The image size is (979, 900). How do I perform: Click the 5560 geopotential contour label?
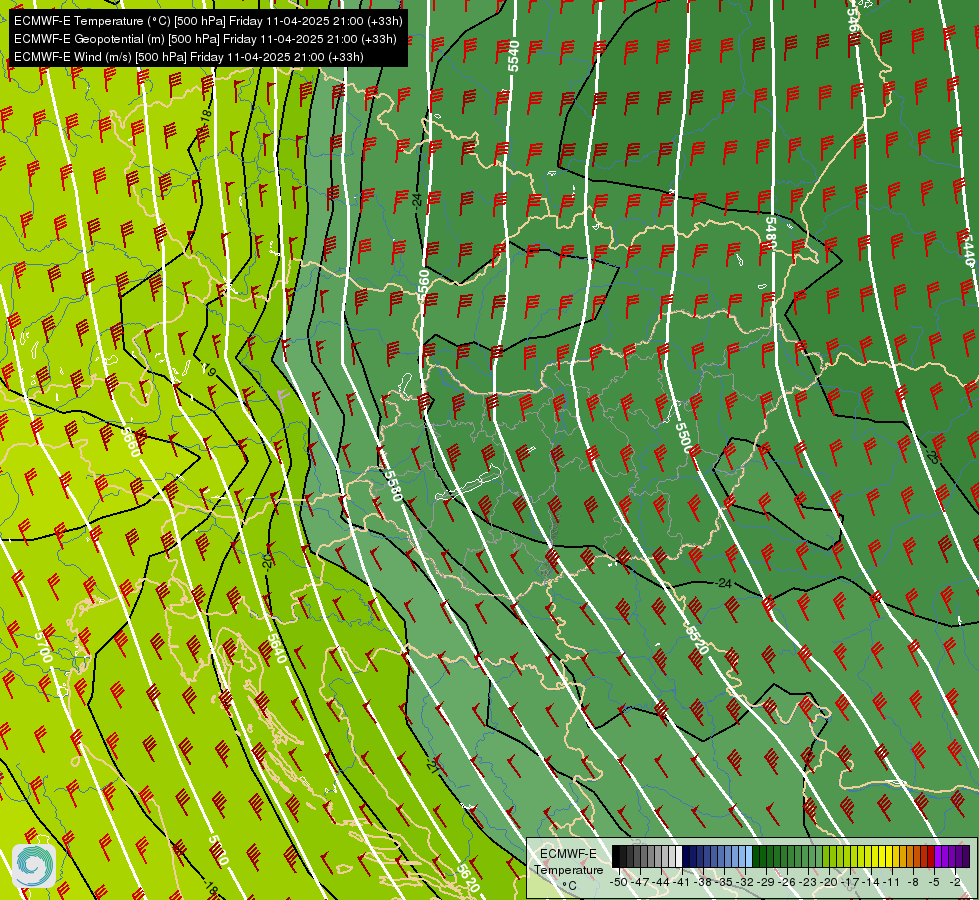click(x=423, y=286)
